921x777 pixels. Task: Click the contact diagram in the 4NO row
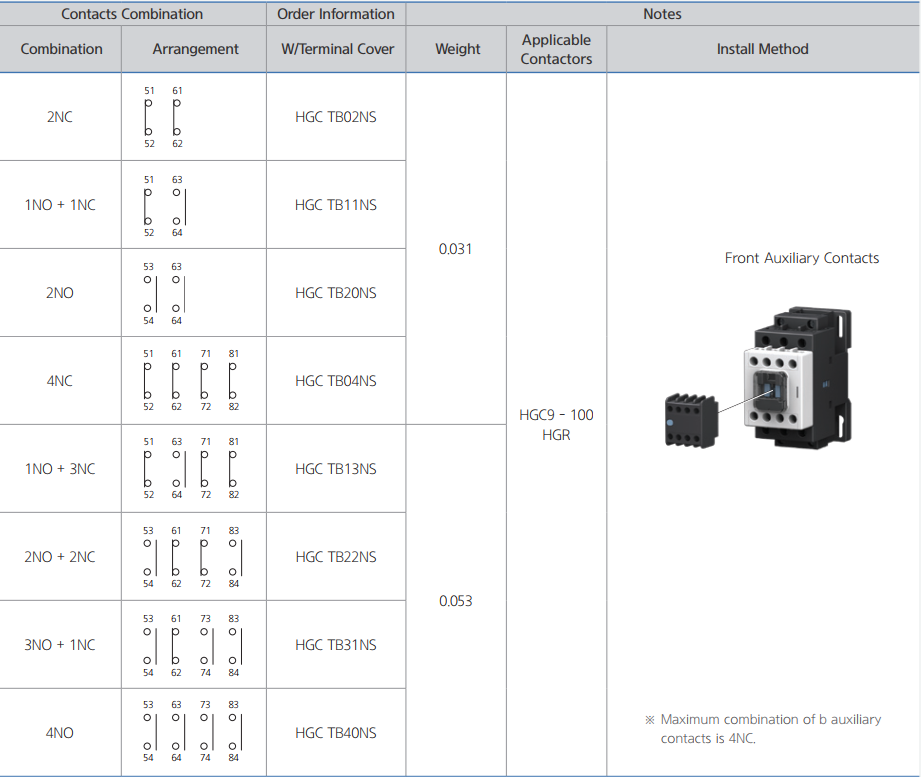coord(191,731)
